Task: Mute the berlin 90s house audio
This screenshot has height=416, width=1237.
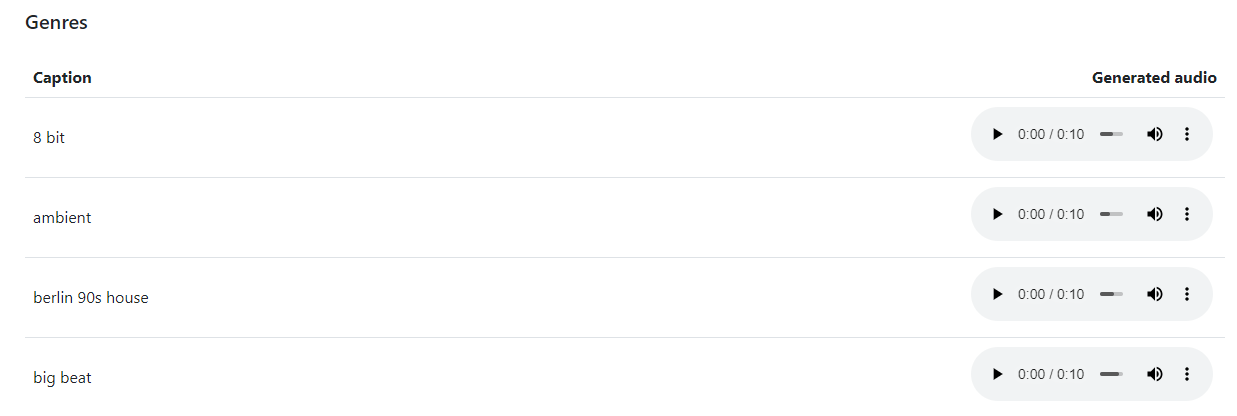Action: click(x=1154, y=294)
